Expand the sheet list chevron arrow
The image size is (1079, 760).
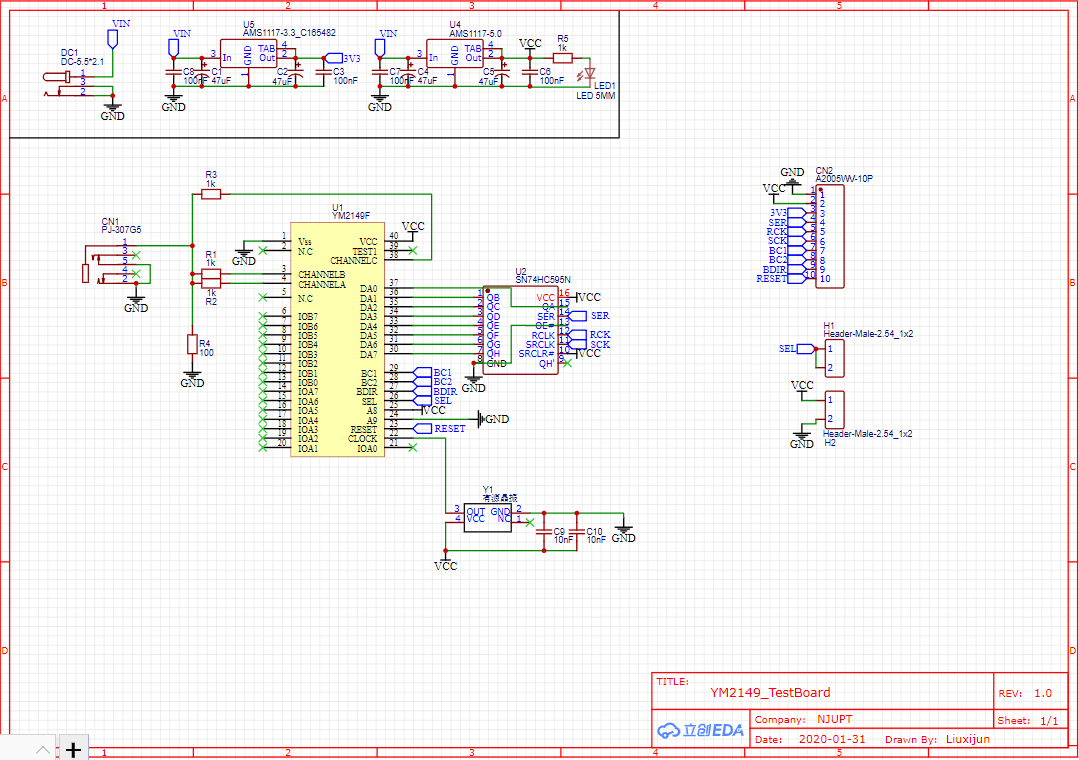pyautogui.click(x=43, y=750)
